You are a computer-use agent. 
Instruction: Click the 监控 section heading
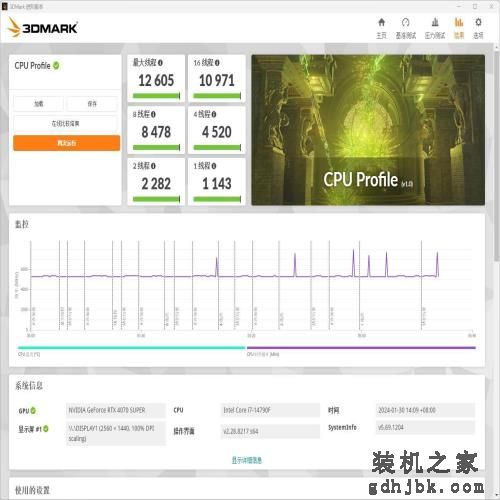22,224
